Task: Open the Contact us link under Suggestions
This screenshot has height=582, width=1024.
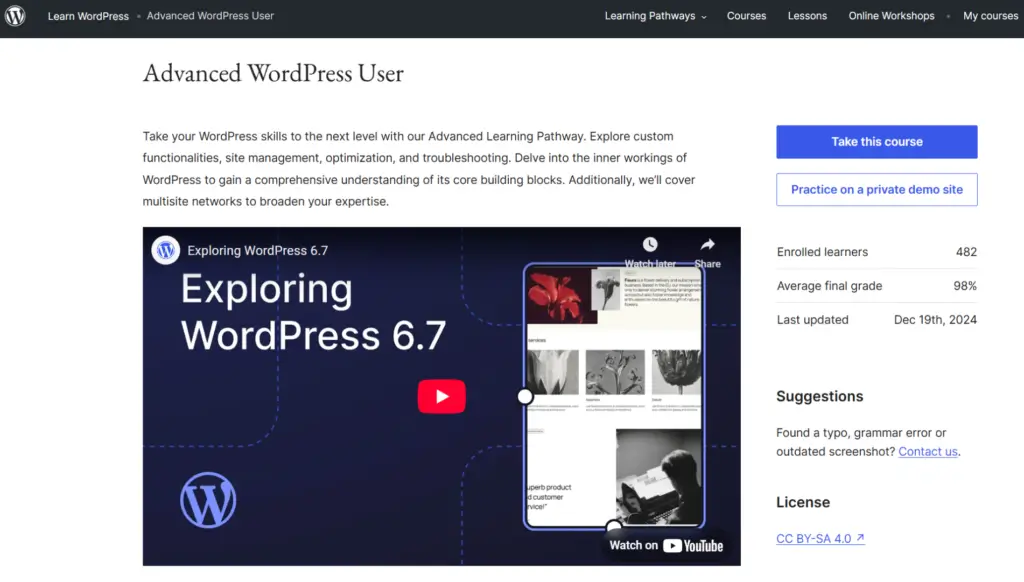Action: tap(927, 451)
